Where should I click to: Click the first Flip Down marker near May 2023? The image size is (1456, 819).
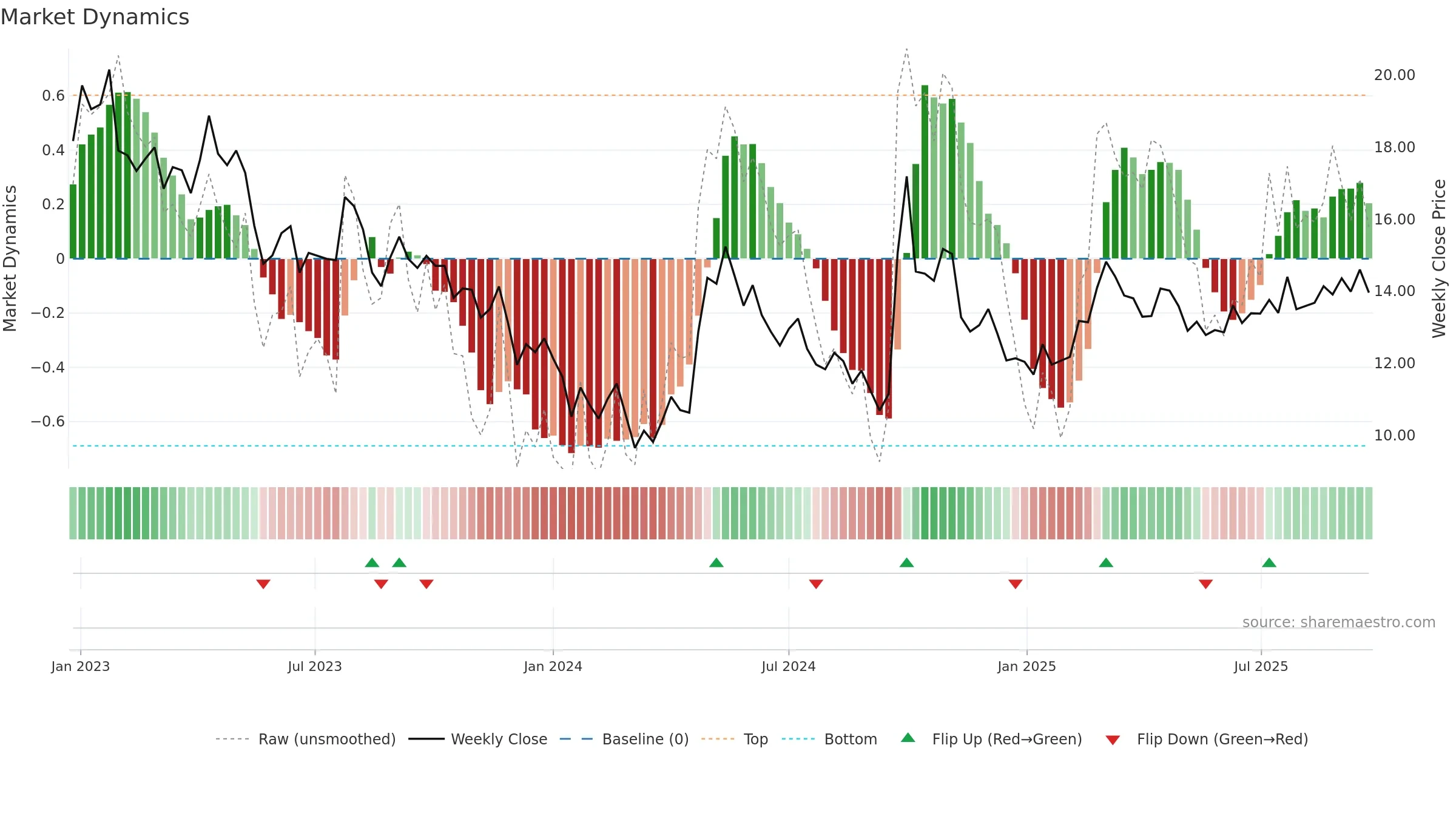[263, 584]
